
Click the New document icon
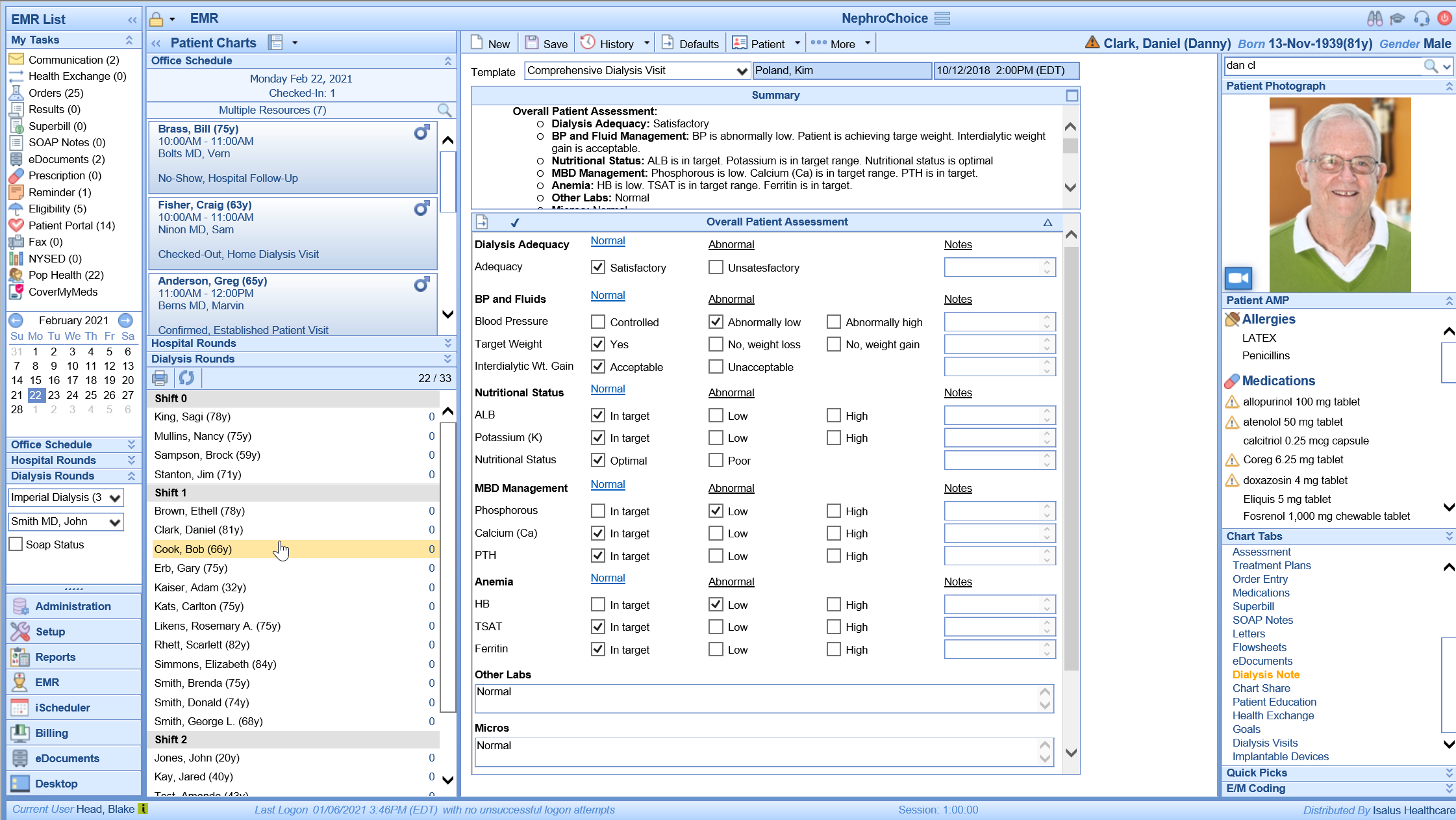click(x=477, y=43)
